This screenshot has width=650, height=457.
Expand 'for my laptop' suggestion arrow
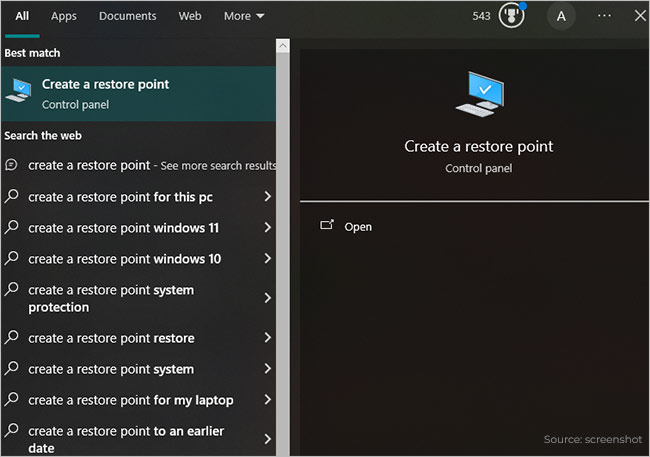268,400
